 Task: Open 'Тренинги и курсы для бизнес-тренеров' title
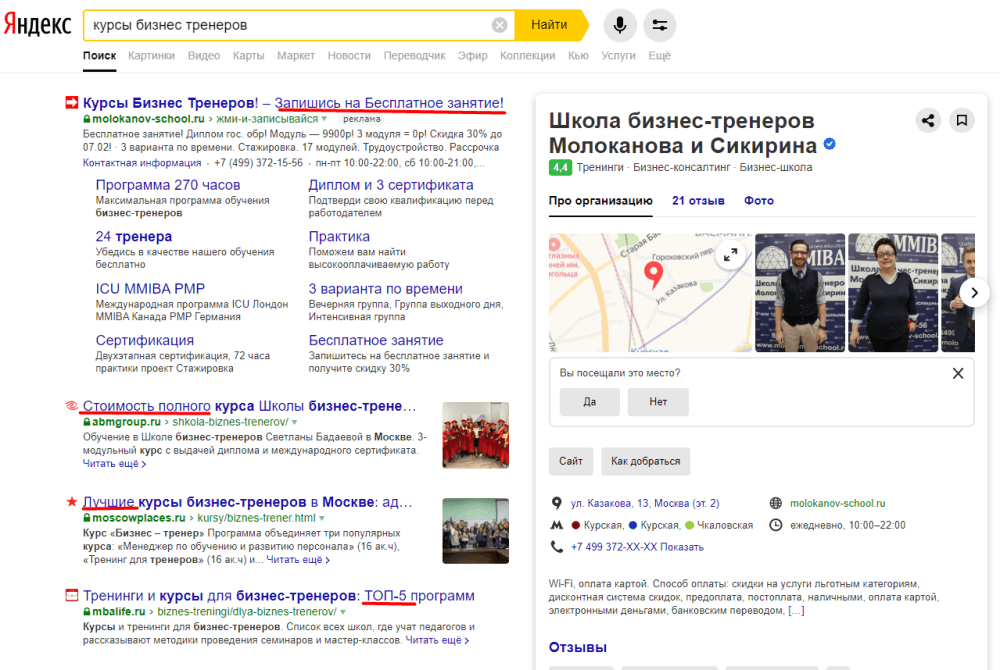(x=279, y=595)
